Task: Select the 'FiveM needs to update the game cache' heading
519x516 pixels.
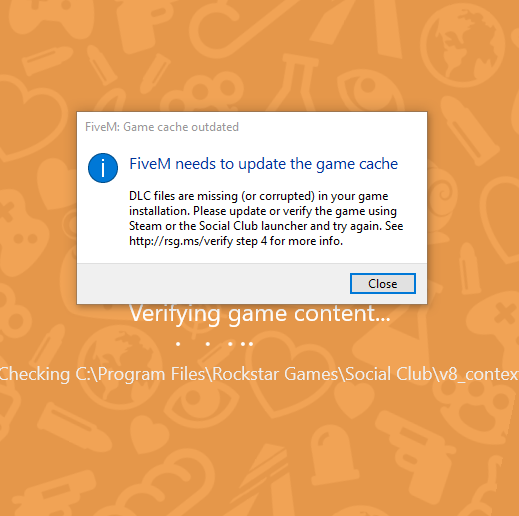Action: pyautogui.click(x=263, y=164)
